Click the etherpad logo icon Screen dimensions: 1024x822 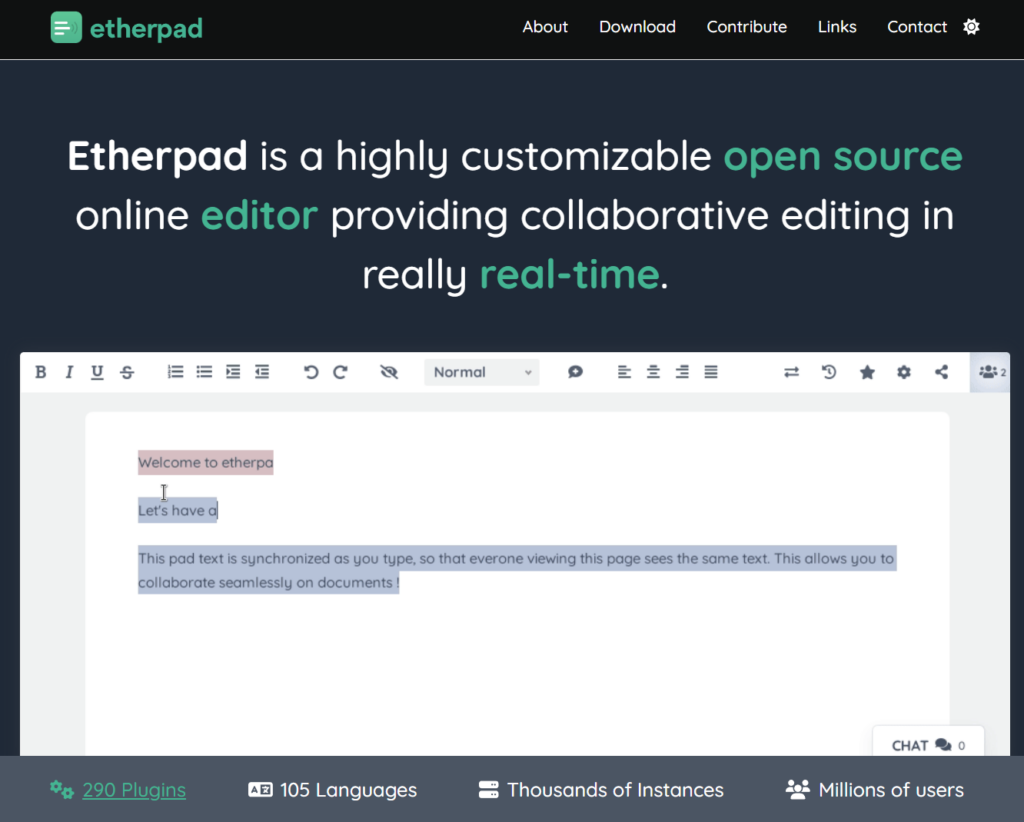(x=66, y=27)
